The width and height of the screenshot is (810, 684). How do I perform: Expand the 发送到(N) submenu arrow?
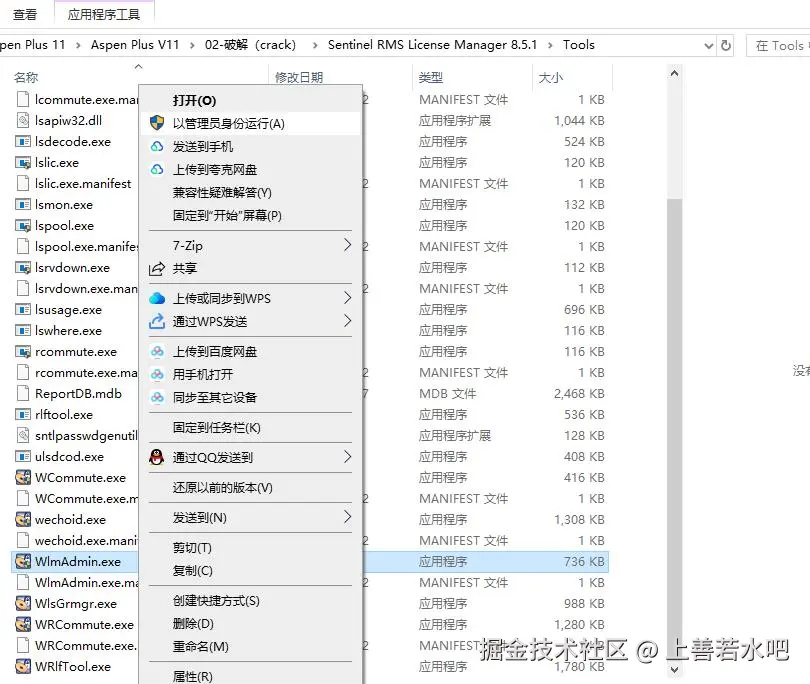pos(348,517)
